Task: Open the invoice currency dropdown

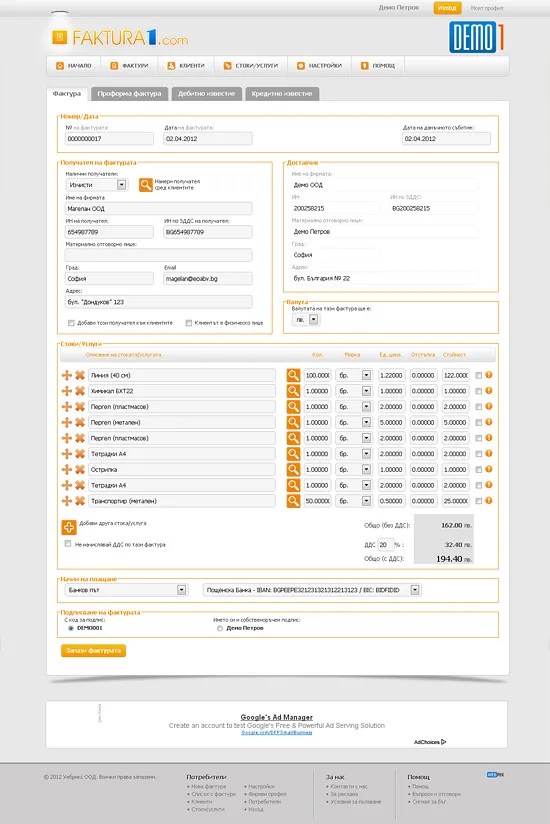Action: click(x=306, y=320)
